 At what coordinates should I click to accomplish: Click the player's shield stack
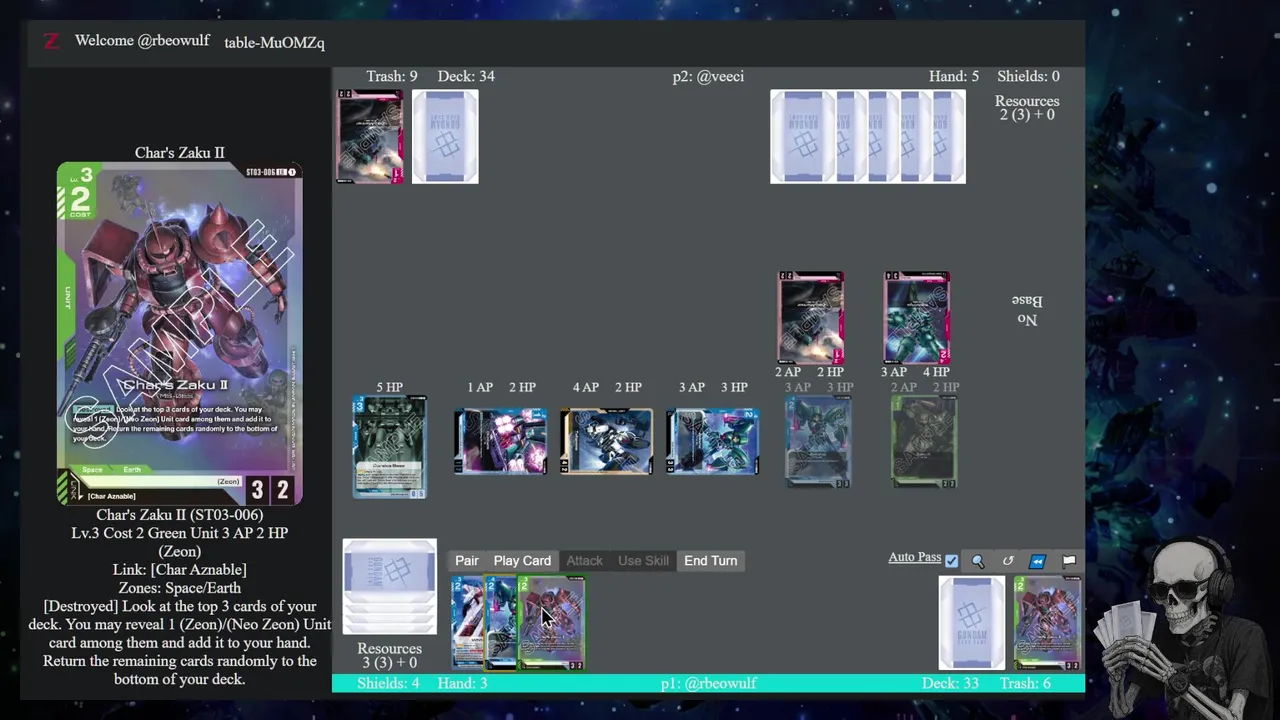tap(389, 587)
